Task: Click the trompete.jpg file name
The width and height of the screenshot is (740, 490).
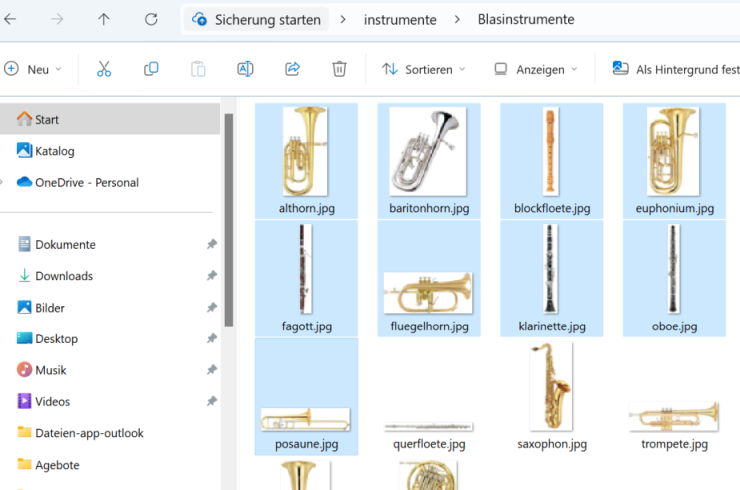Action: [674, 444]
